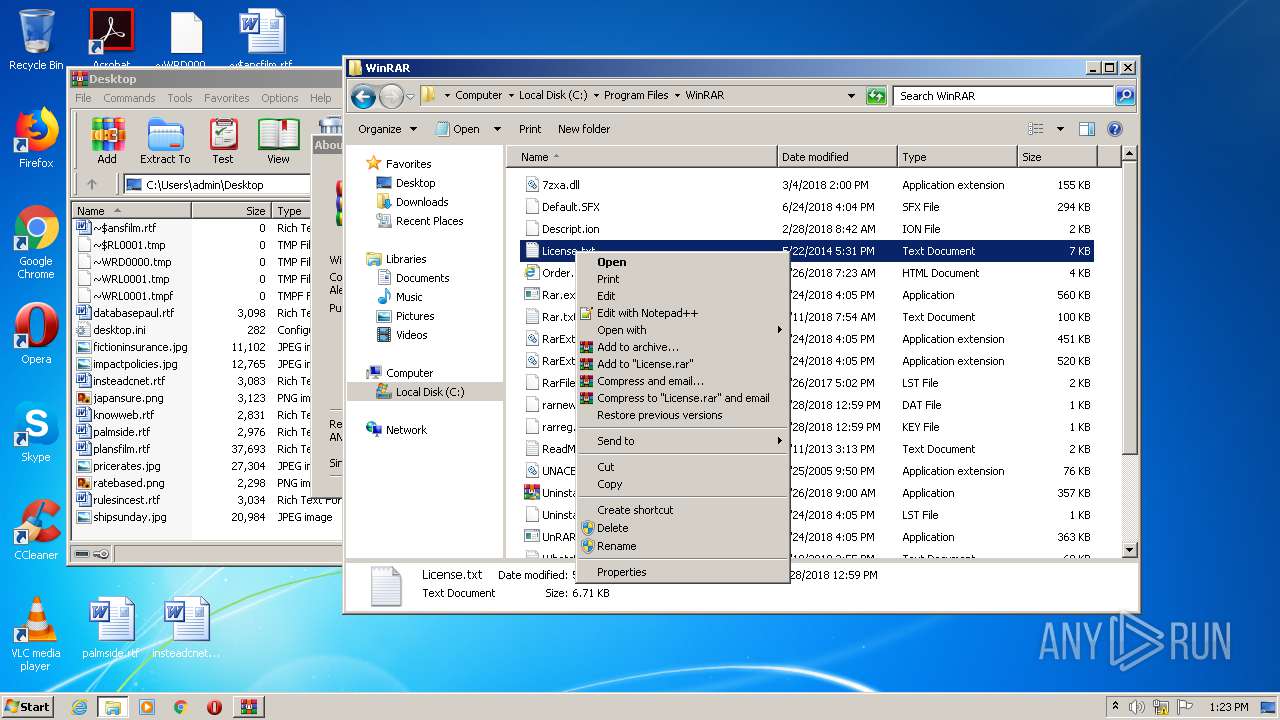The width and height of the screenshot is (1280, 720).
Task: Open the Favorites menu in WinRAR
Action: [227, 98]
